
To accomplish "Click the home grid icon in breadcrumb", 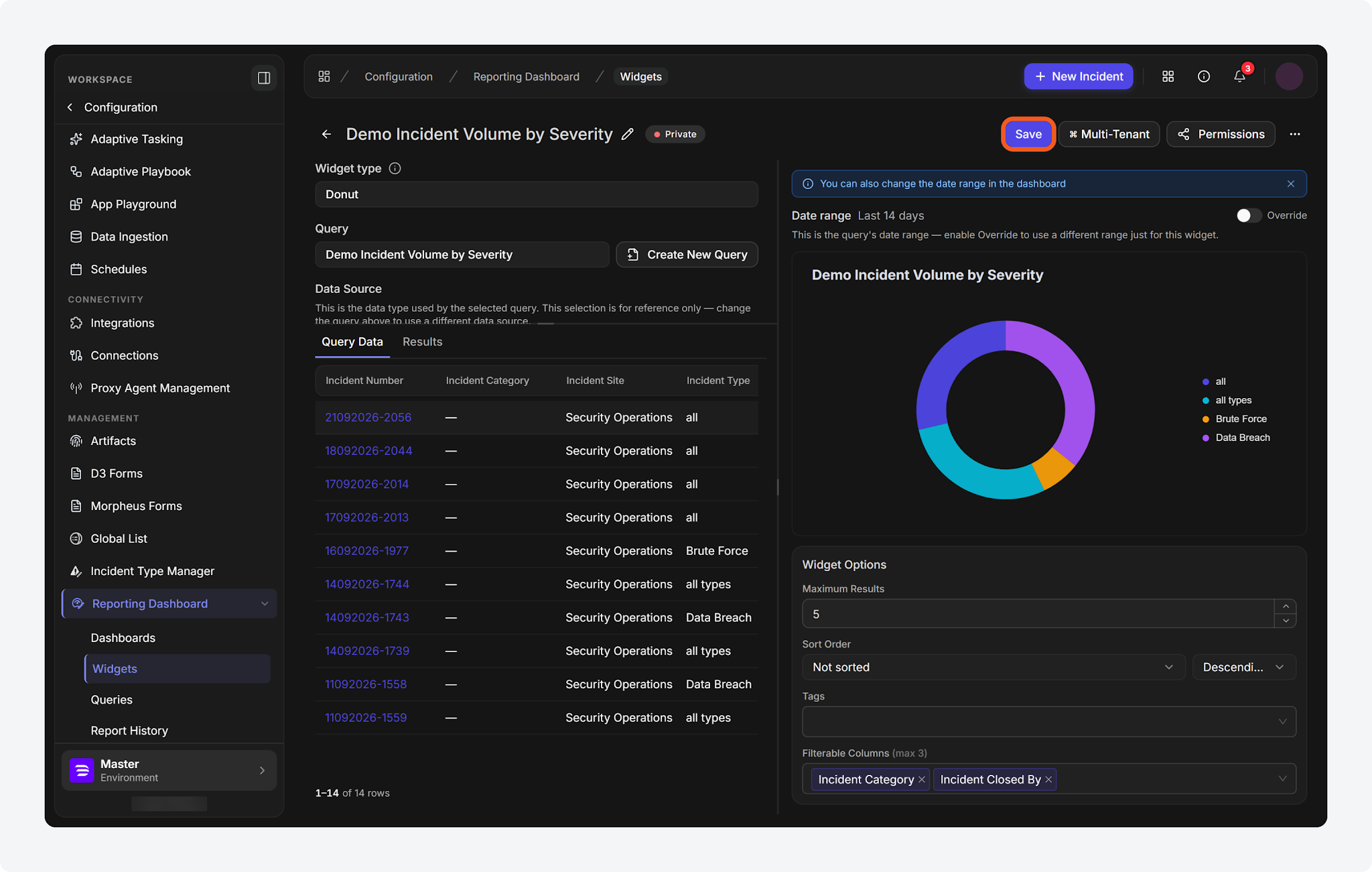I will 324,76.
